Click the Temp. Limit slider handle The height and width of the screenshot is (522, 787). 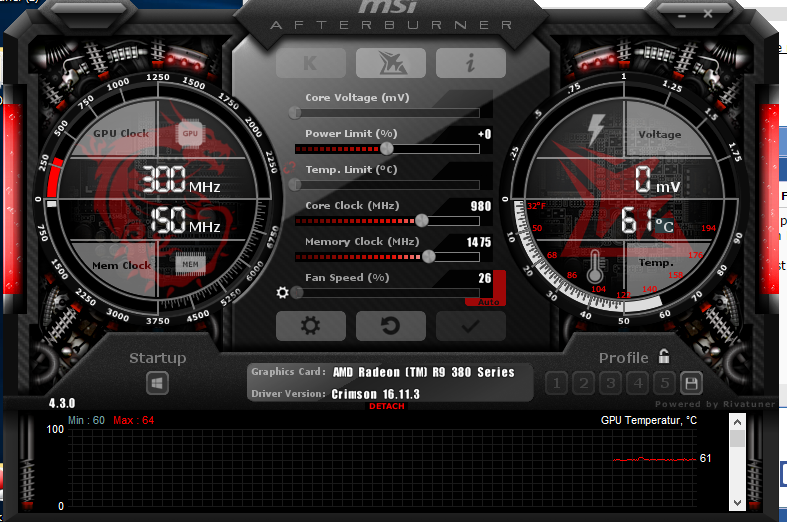click(295, 185)
